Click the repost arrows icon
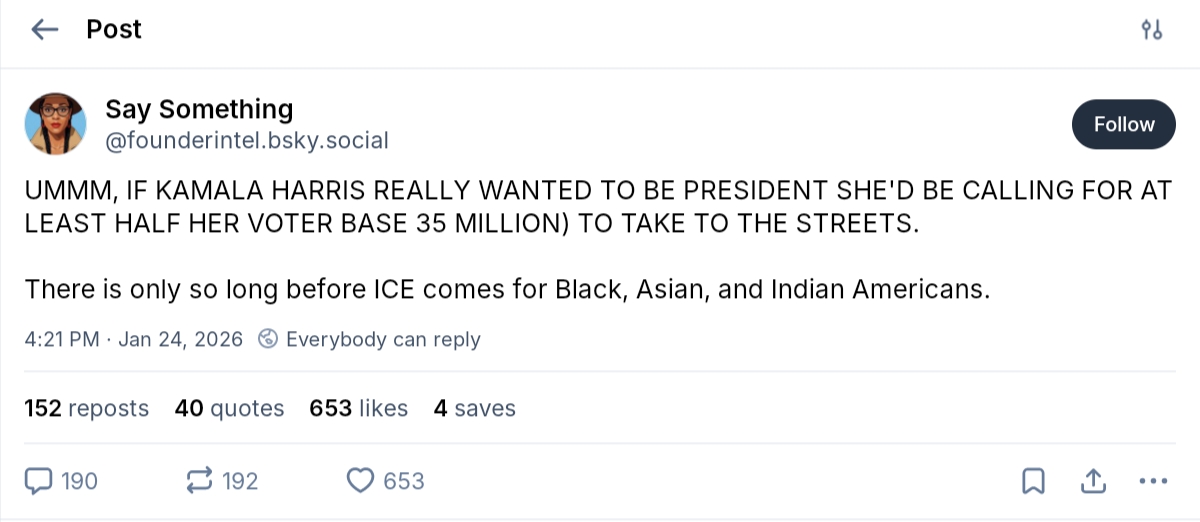The image size is (1200, 522). point(200,481)
